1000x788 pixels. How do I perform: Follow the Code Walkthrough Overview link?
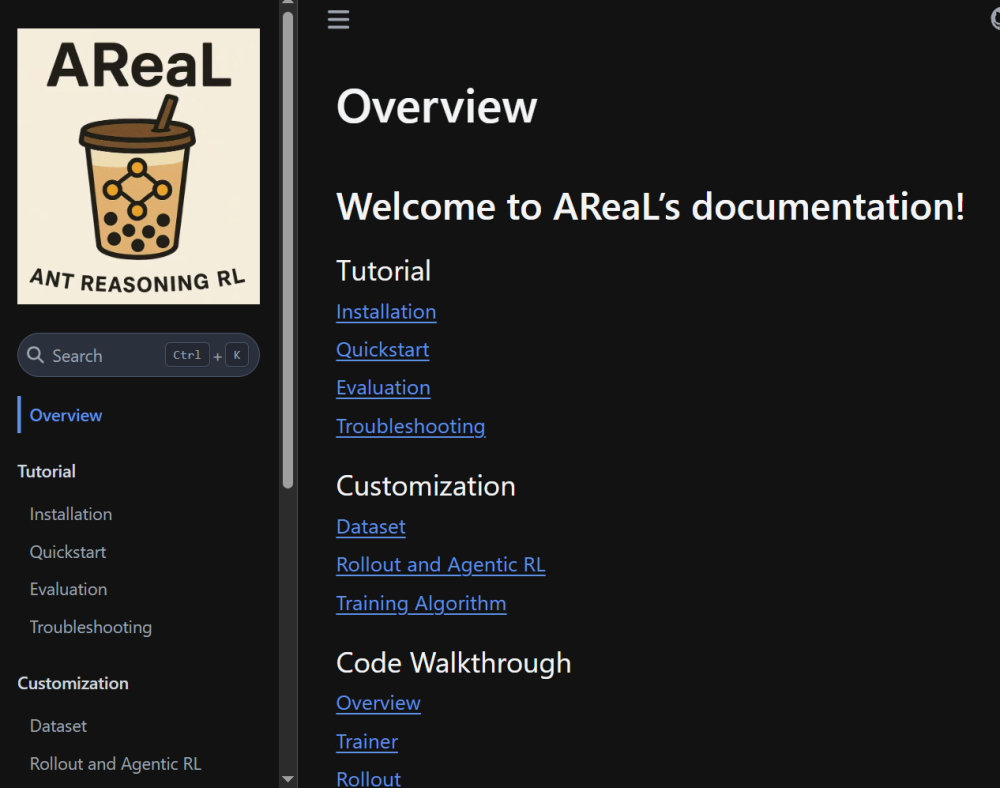[378, 703]
